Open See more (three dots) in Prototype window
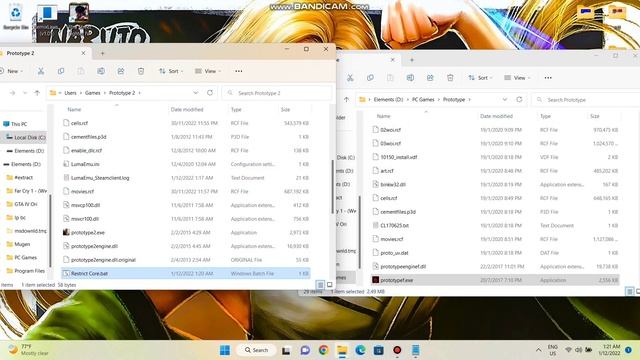The image size is (640, 360). coord(548,78)
